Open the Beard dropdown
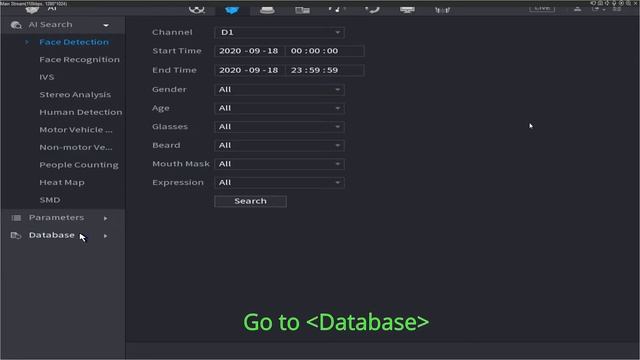 [x=279, y=146]
